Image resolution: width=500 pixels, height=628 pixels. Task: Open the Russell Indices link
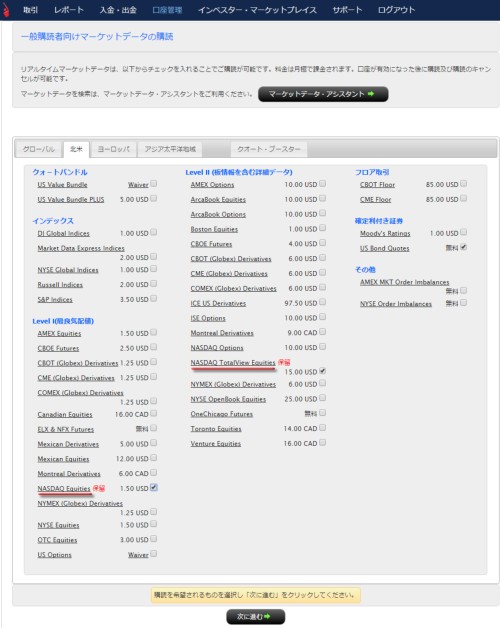(x=60, y=285)
